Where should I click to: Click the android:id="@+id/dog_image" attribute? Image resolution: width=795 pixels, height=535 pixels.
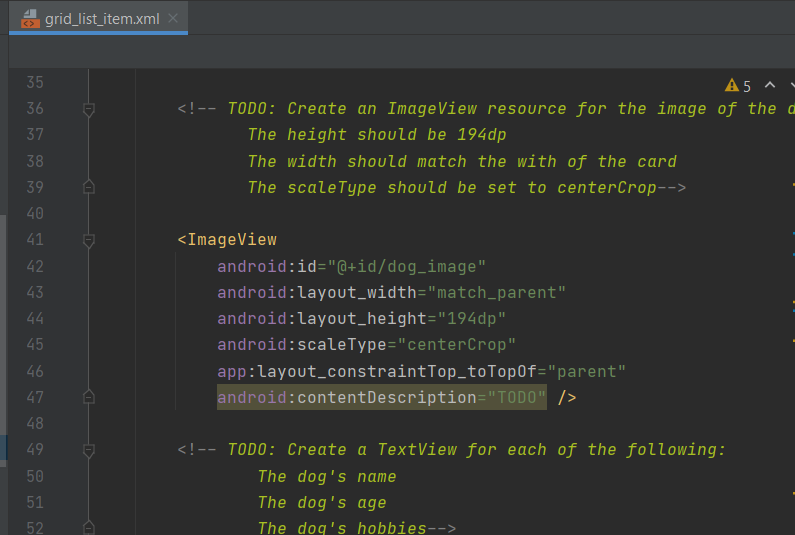351,266
